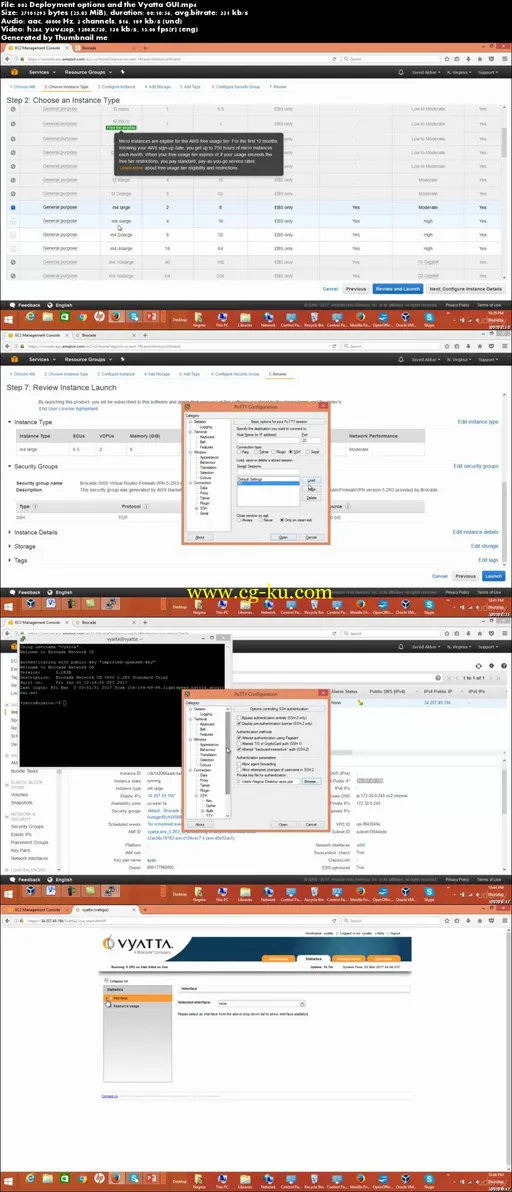This screenshot has height=1192, width=512.
Task: Click the blue Launch button on the review page
Action: pos(494,576)
